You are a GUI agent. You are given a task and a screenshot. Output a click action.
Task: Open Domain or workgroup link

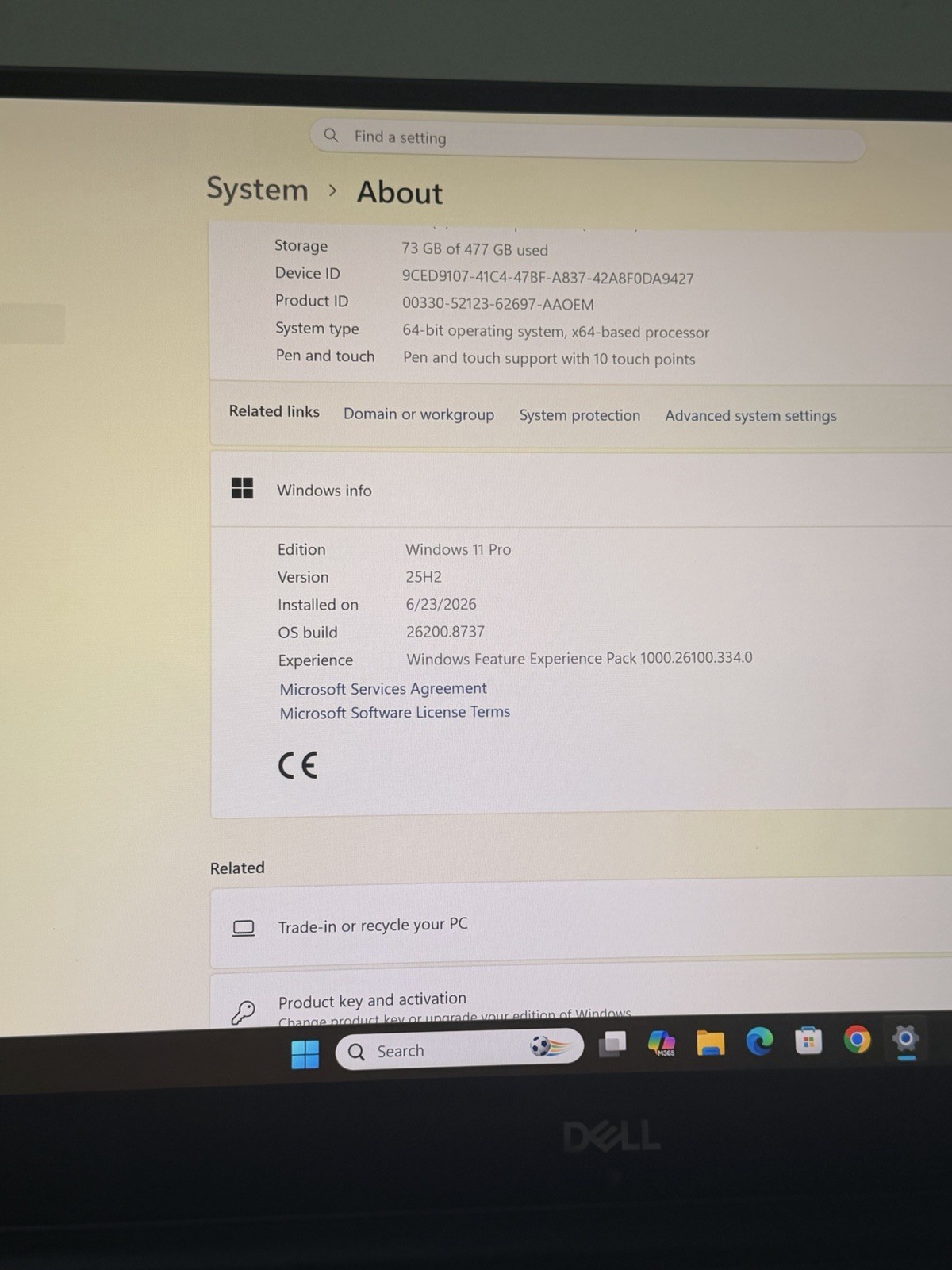pos(419,414)
